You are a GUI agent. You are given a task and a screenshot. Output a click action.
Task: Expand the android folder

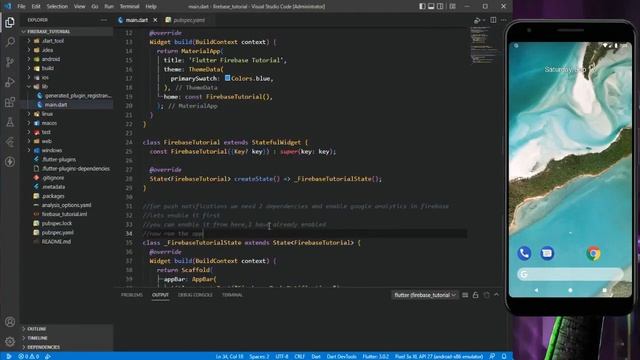click(51, 59)
